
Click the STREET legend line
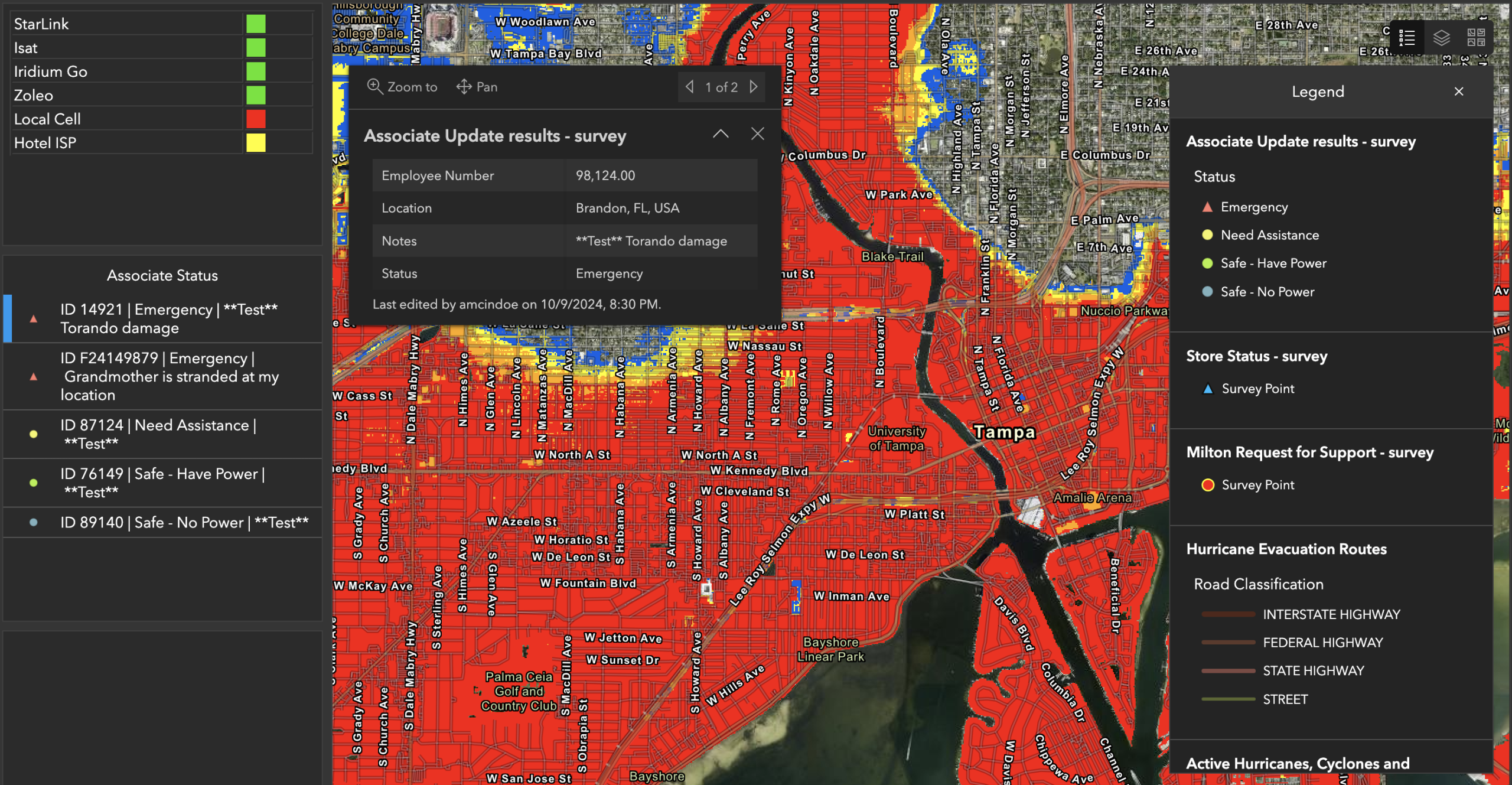[1228, 699]
